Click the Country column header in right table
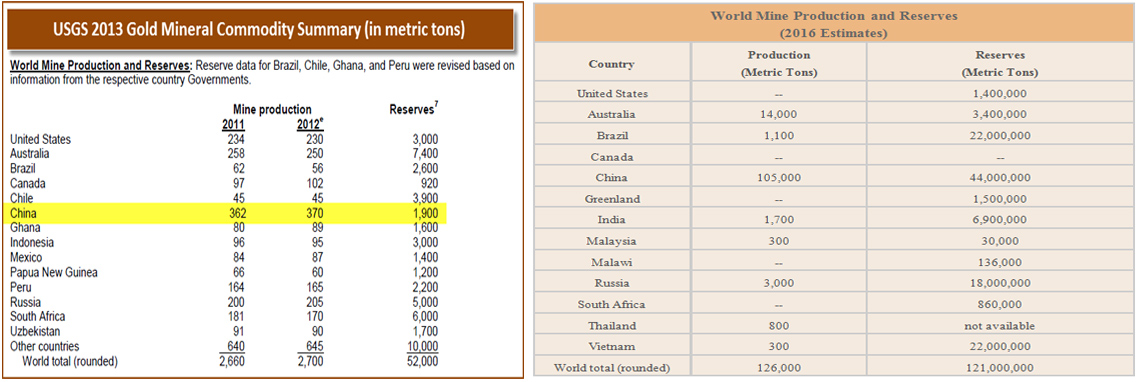1137x382 pixels. (612, 64)
